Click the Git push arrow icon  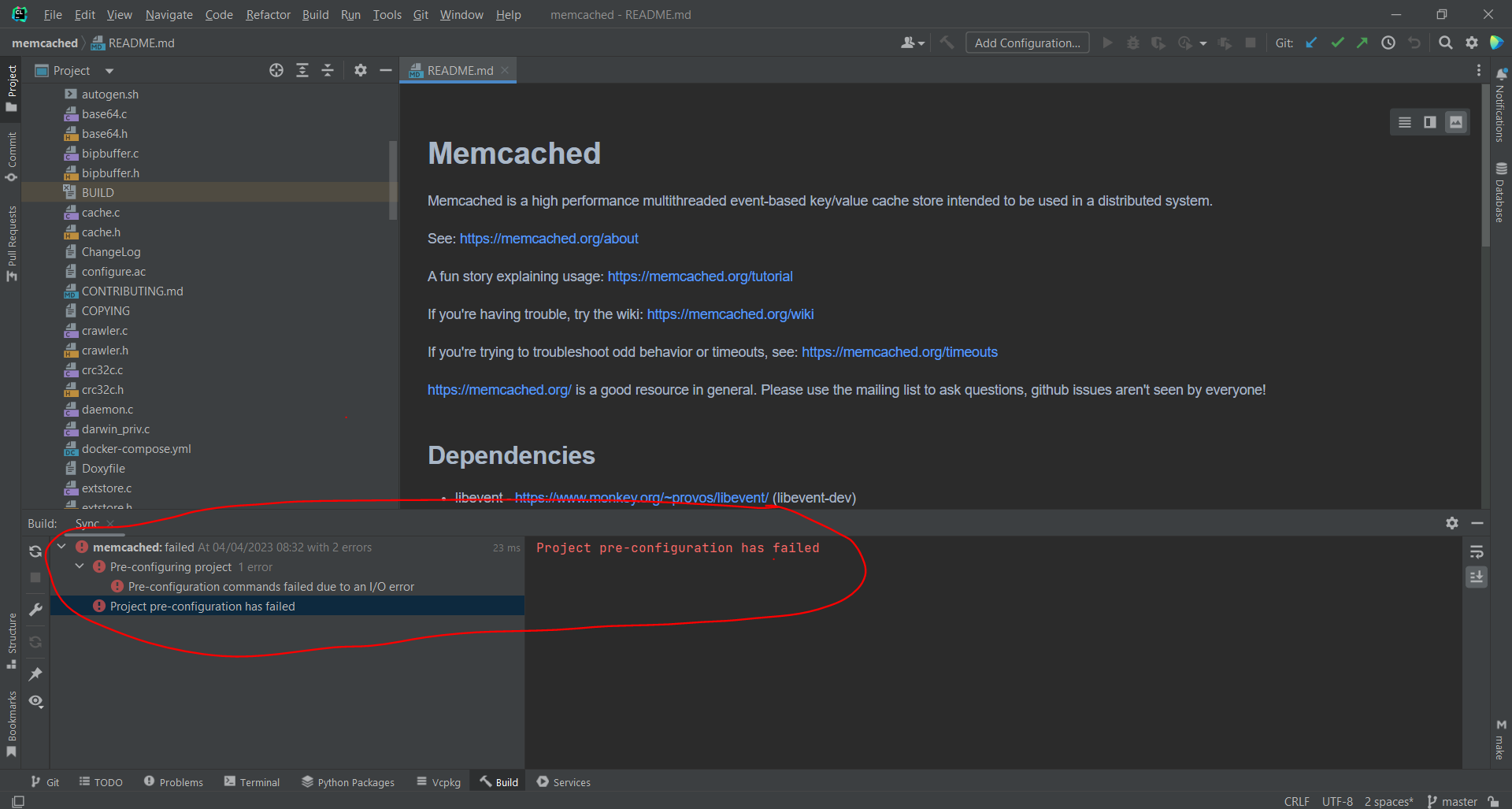tap(1362, 43)
